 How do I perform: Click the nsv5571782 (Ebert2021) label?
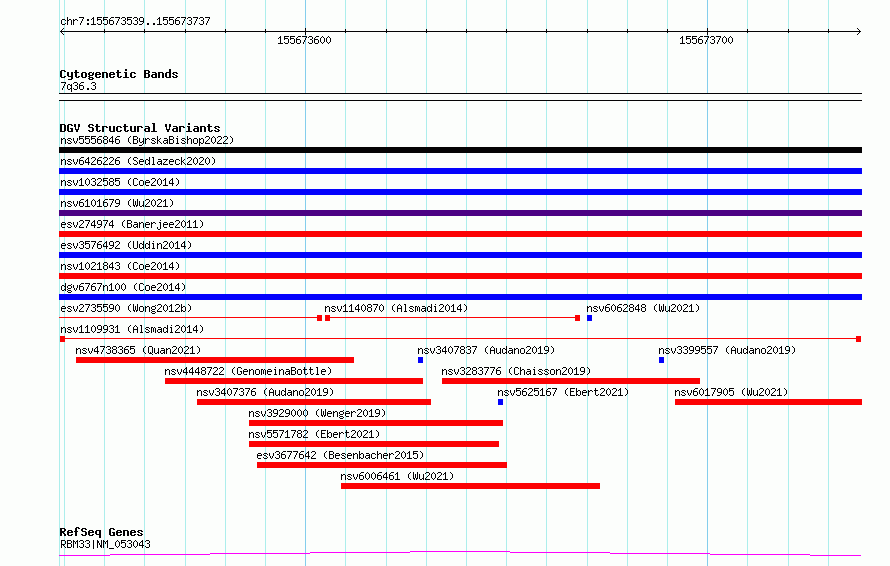pos(314,434)
